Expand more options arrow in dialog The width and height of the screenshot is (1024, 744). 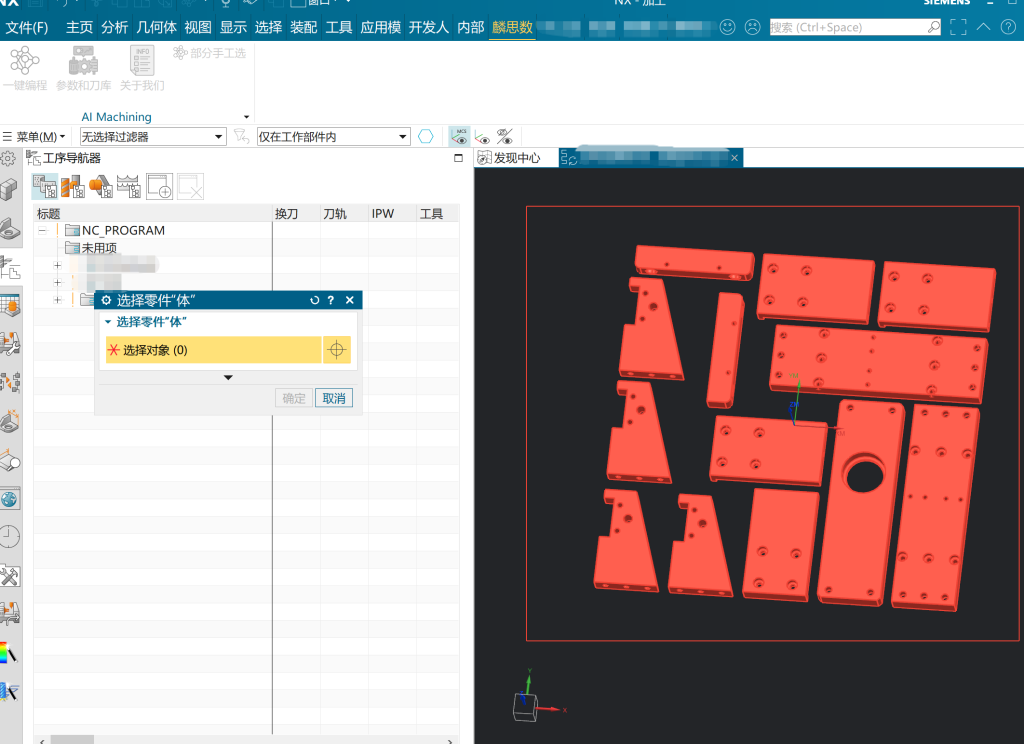click(x=228, y=377)
